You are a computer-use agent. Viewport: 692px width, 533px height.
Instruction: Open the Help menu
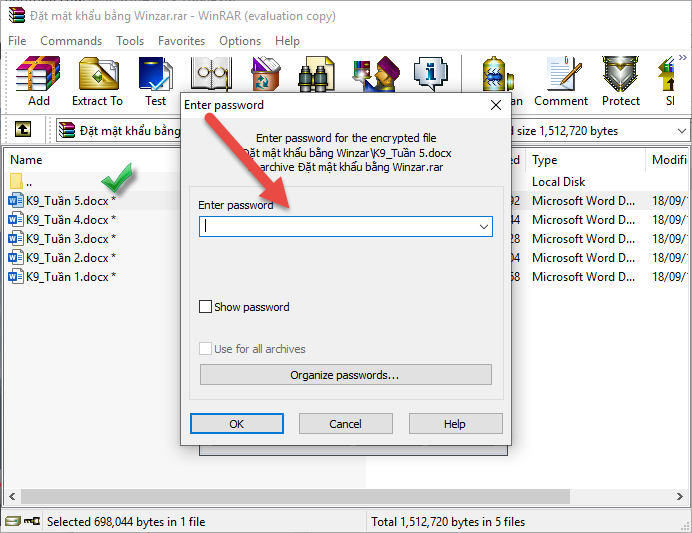(287, 41)
